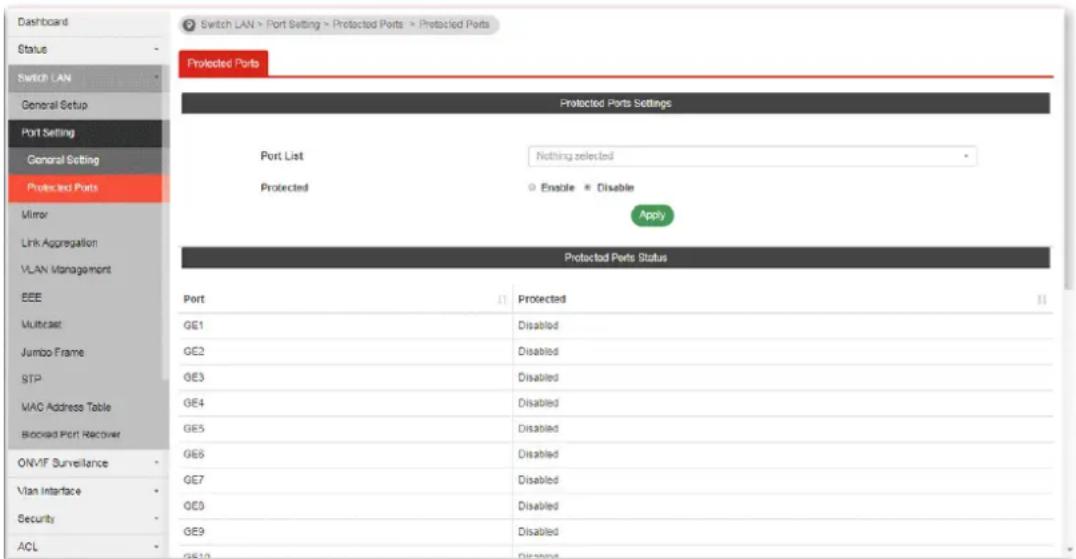This screenshot has height=559, width=1076.
Task: Select Port Setting in sidebar
Action: click(86, 133)
